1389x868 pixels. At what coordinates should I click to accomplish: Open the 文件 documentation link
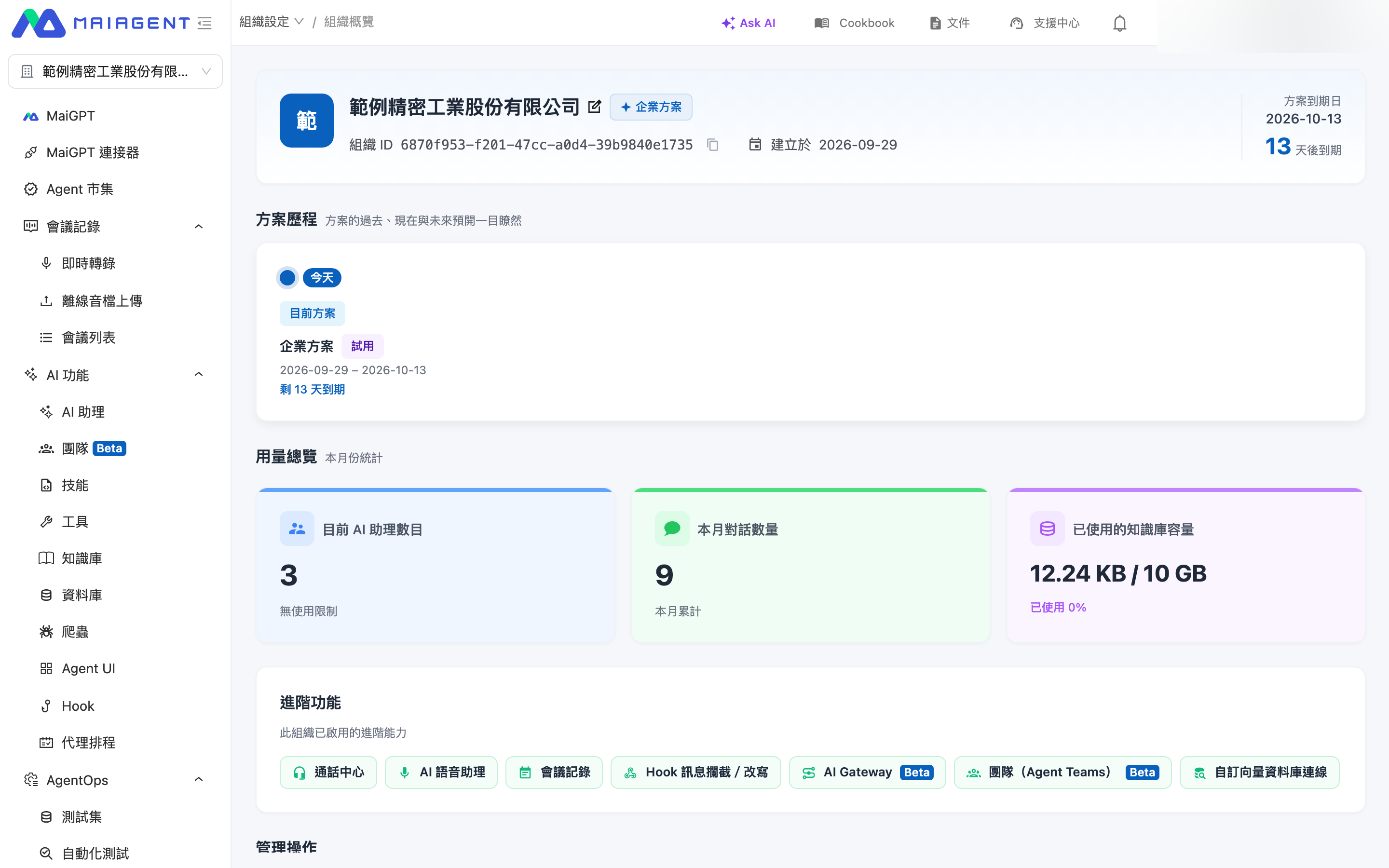pyautogui.click(x=950, y=23)
